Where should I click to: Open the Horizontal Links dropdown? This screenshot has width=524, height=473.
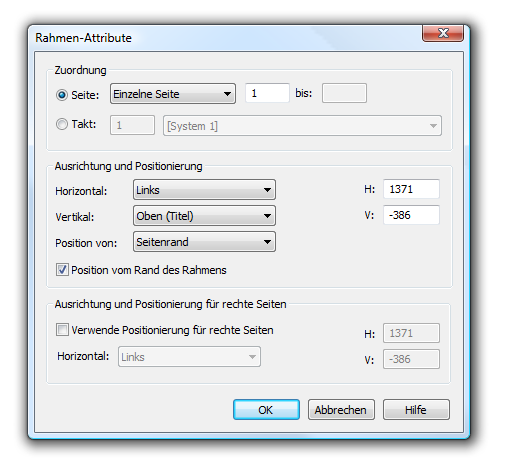204,190
